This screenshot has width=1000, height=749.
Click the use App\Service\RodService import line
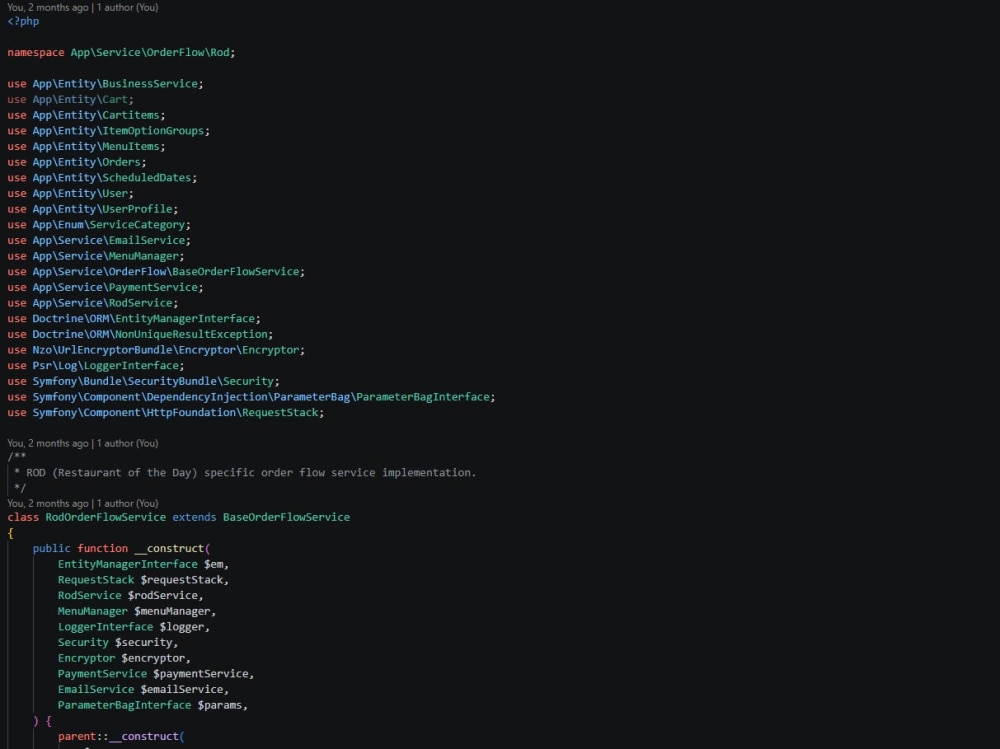pyautogui.click(x=92, y=303)
